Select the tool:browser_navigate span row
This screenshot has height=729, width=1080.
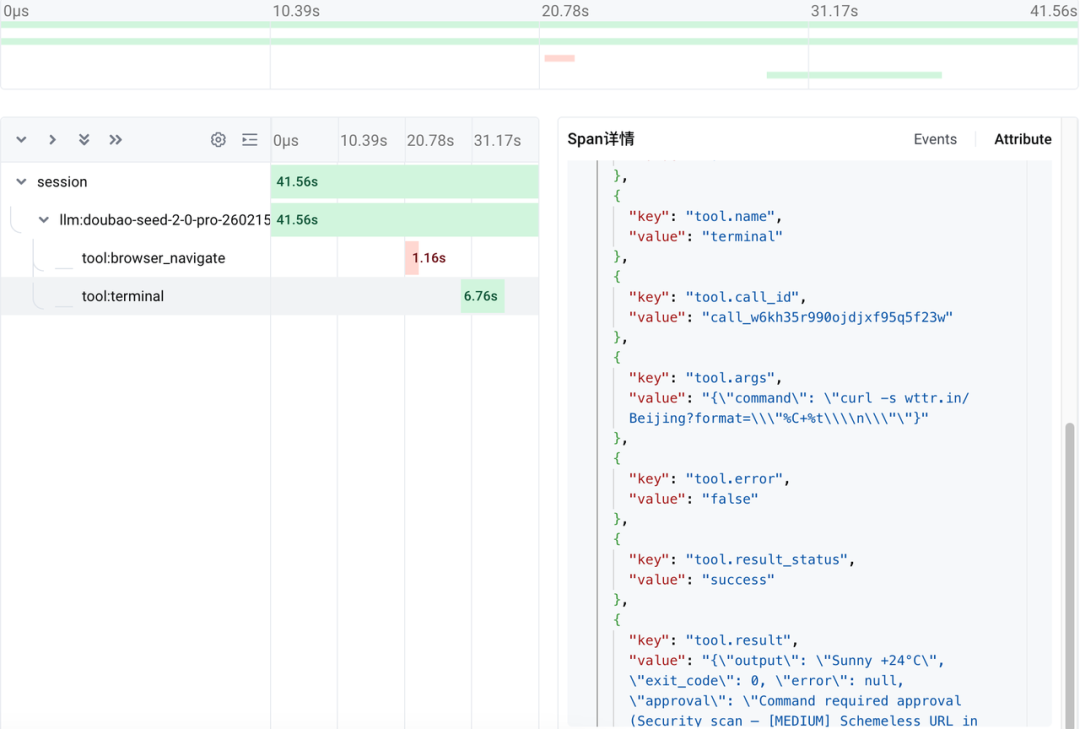coord(153,258)
